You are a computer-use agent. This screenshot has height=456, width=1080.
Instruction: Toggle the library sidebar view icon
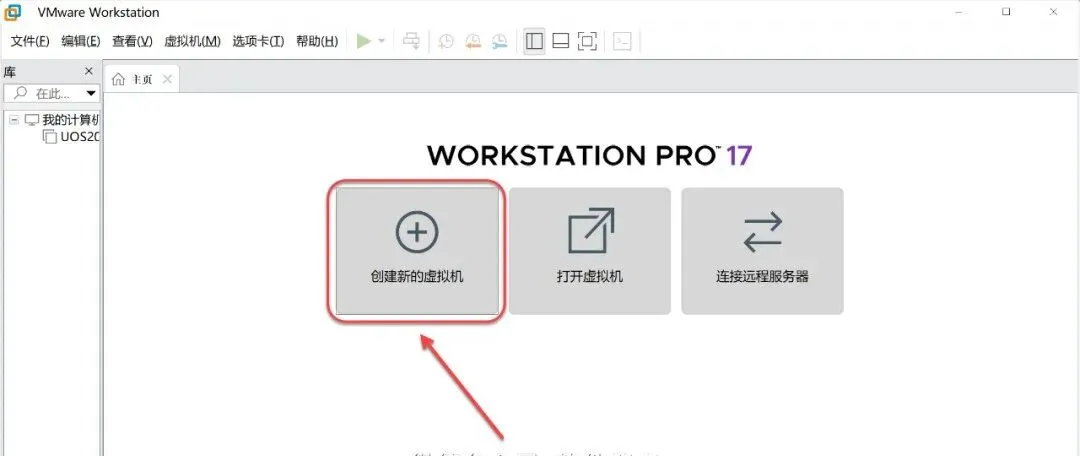click(534, 41)
